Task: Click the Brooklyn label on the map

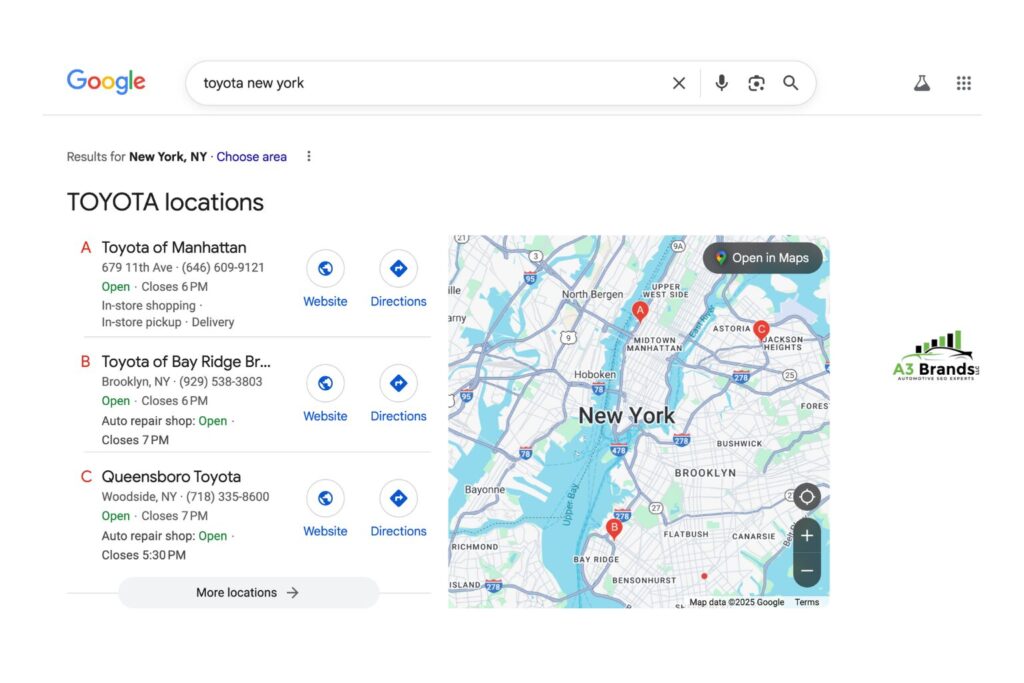Action: [x=705, y=473]
